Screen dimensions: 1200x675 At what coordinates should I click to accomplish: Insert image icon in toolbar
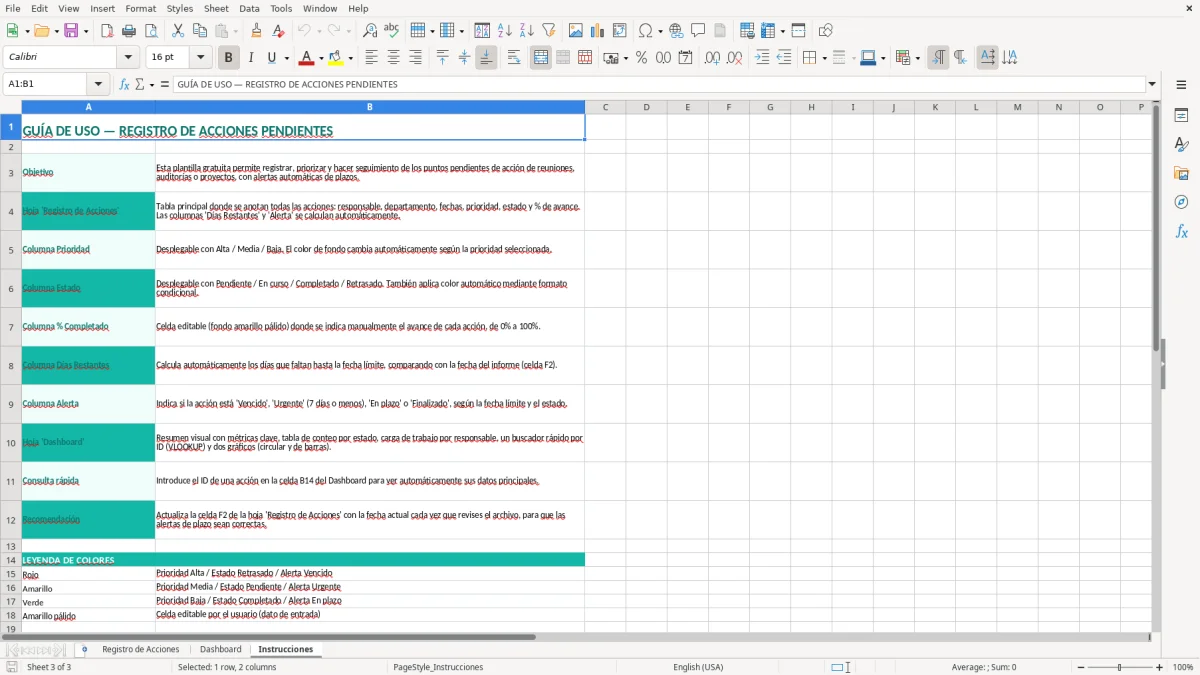click(576, 31)
